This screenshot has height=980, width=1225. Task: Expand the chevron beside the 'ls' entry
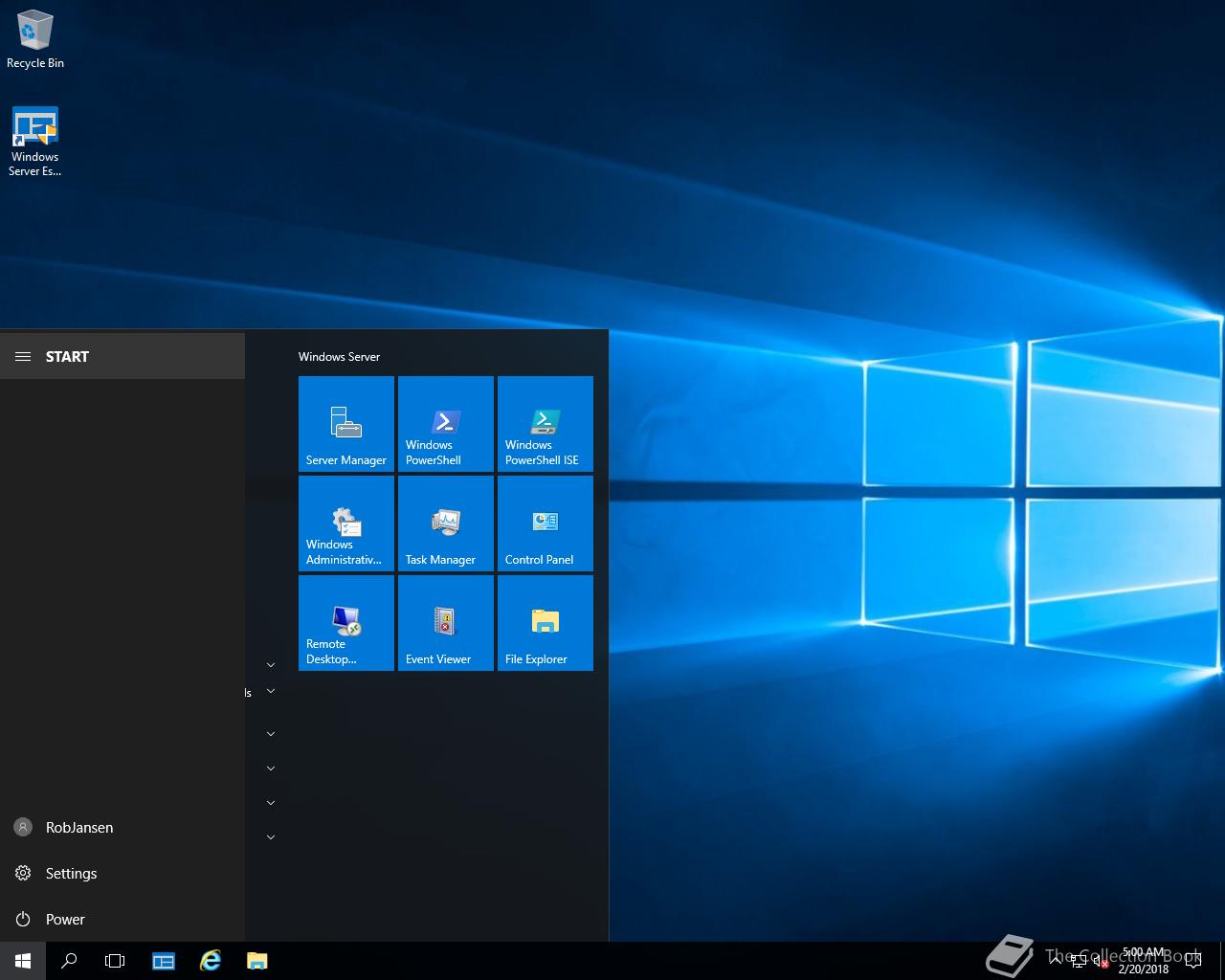[x=271, y=691]
